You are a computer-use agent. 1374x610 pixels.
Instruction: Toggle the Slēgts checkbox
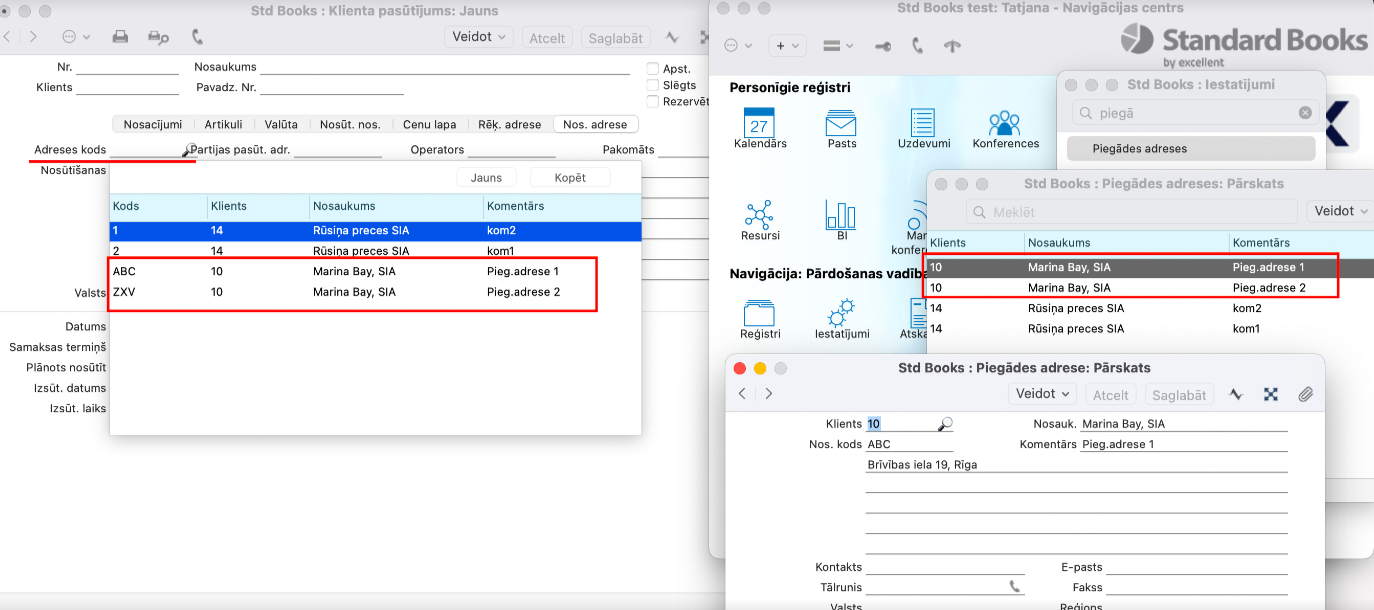tap(653, 85)
